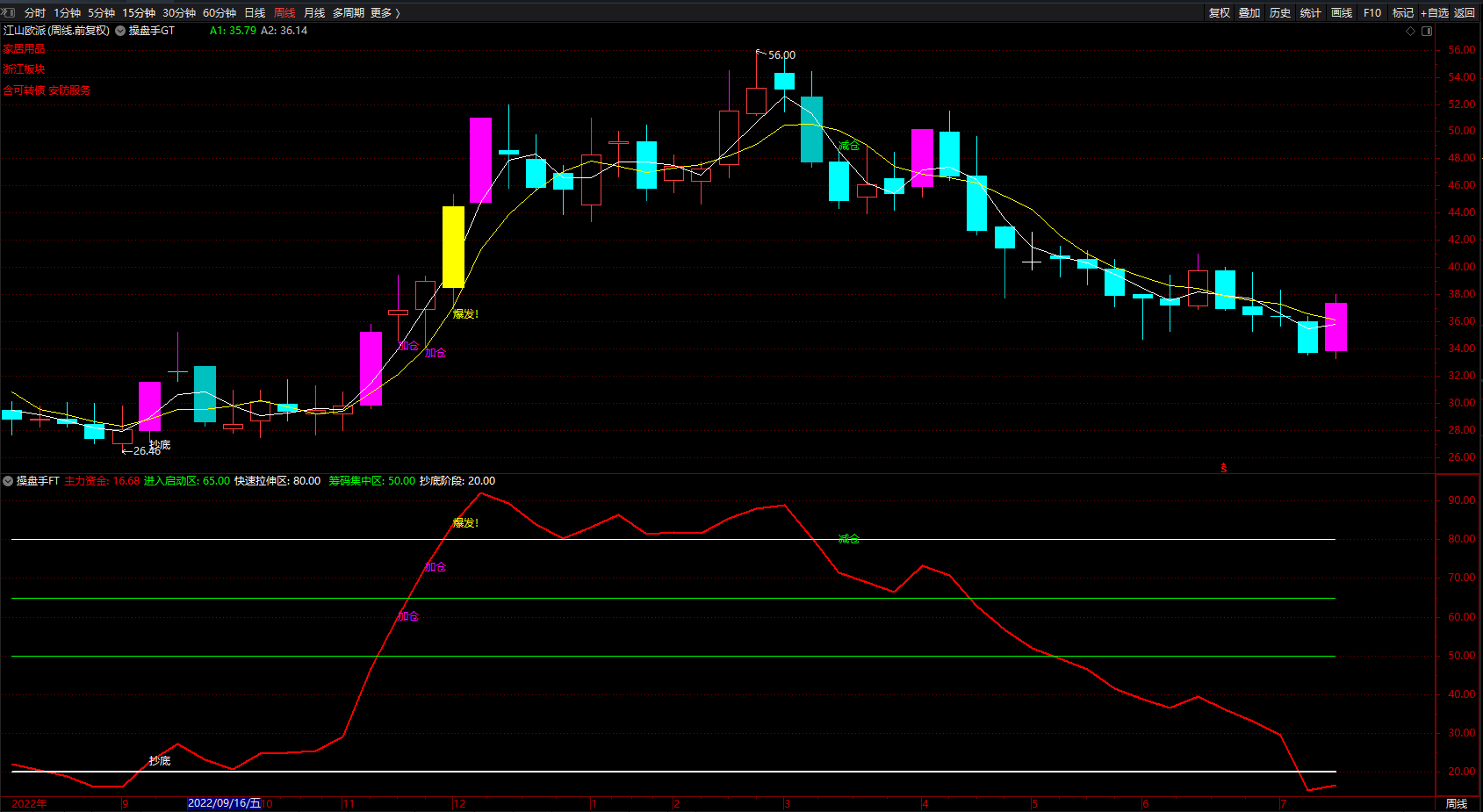Click the red info marker below the candlesticks
This screenshot has height=812, width=1483.
(x=1223, y=468)
